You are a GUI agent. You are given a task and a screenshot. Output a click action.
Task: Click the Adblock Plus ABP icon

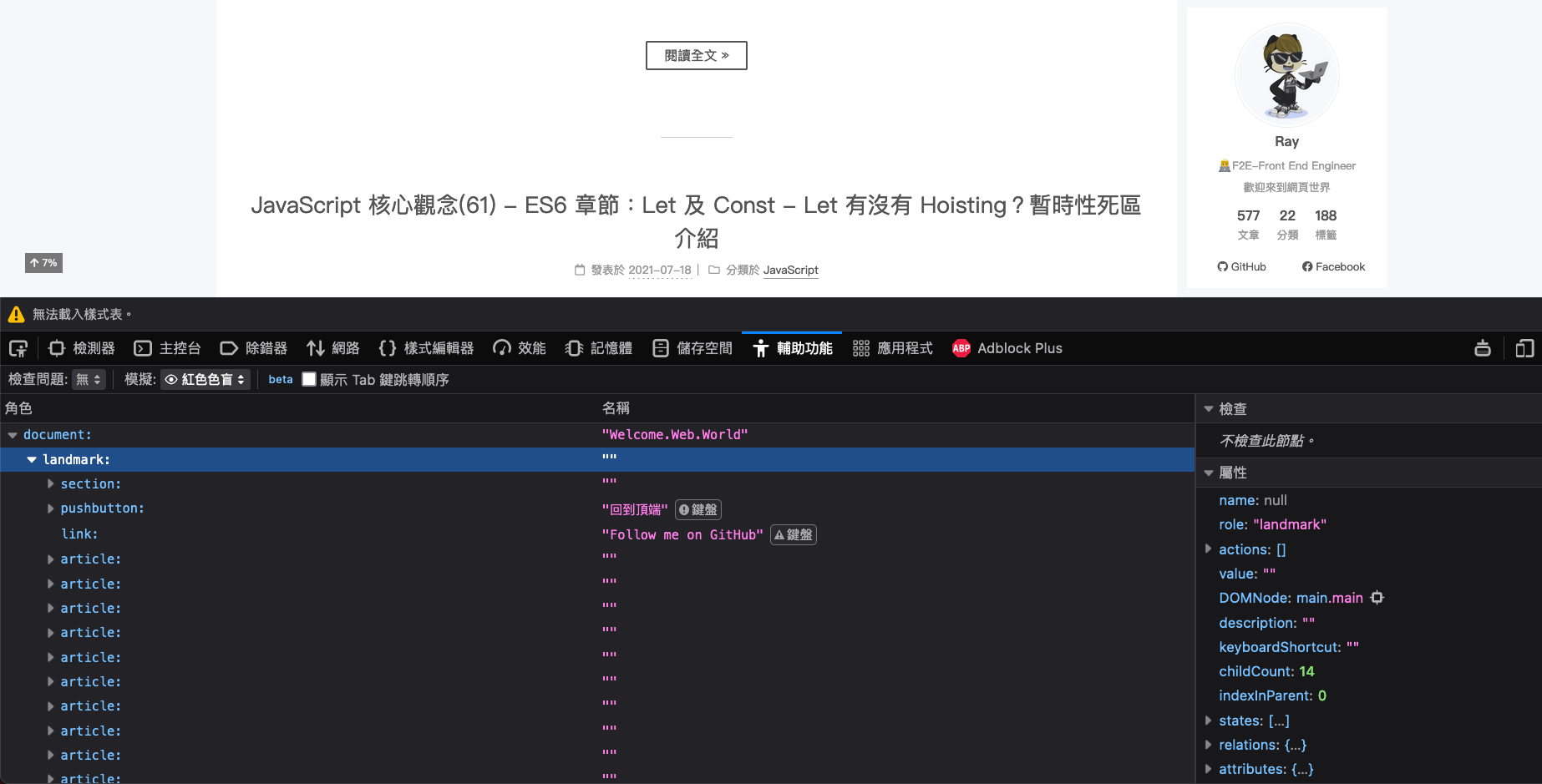[x=961, y=349]
